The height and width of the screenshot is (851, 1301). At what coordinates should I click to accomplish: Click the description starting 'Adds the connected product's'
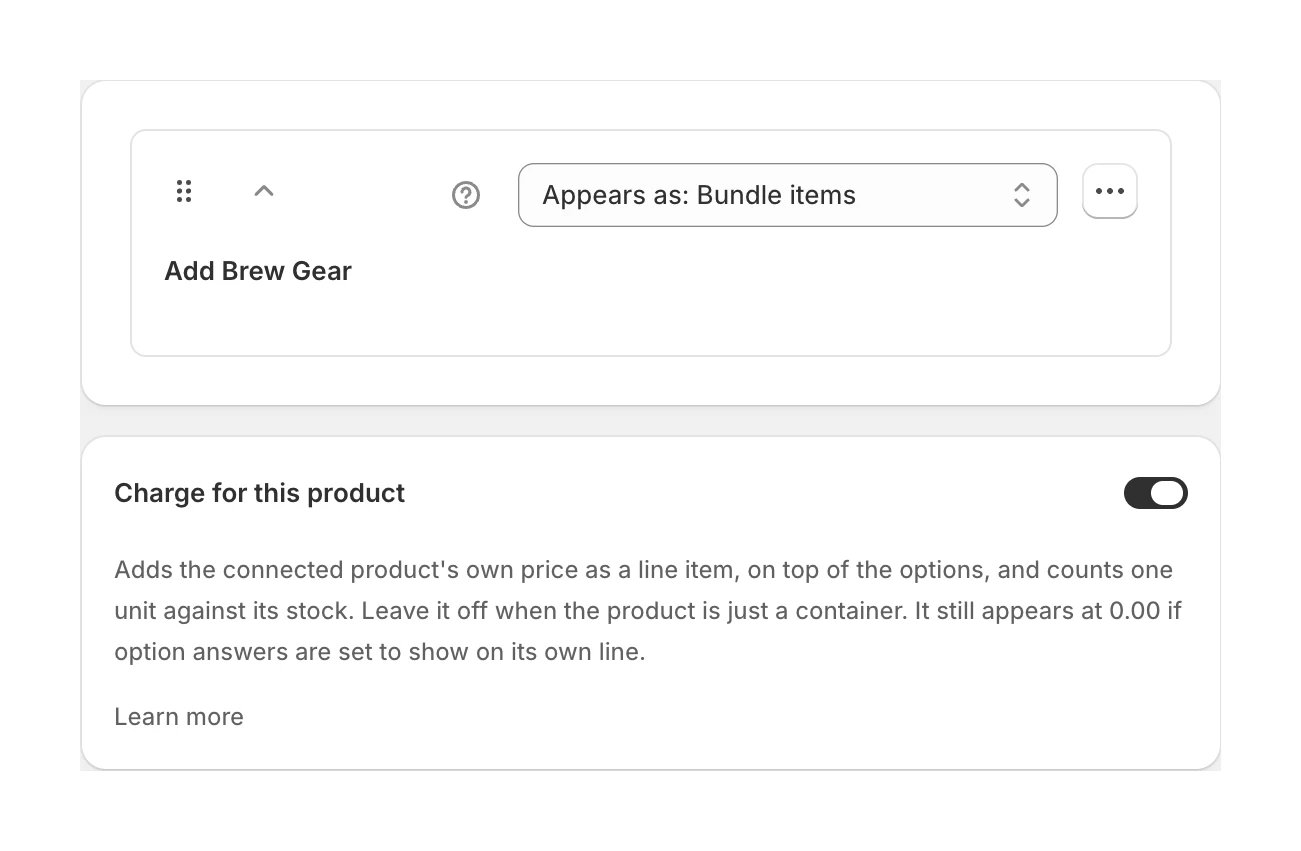[x=648, y=611]
